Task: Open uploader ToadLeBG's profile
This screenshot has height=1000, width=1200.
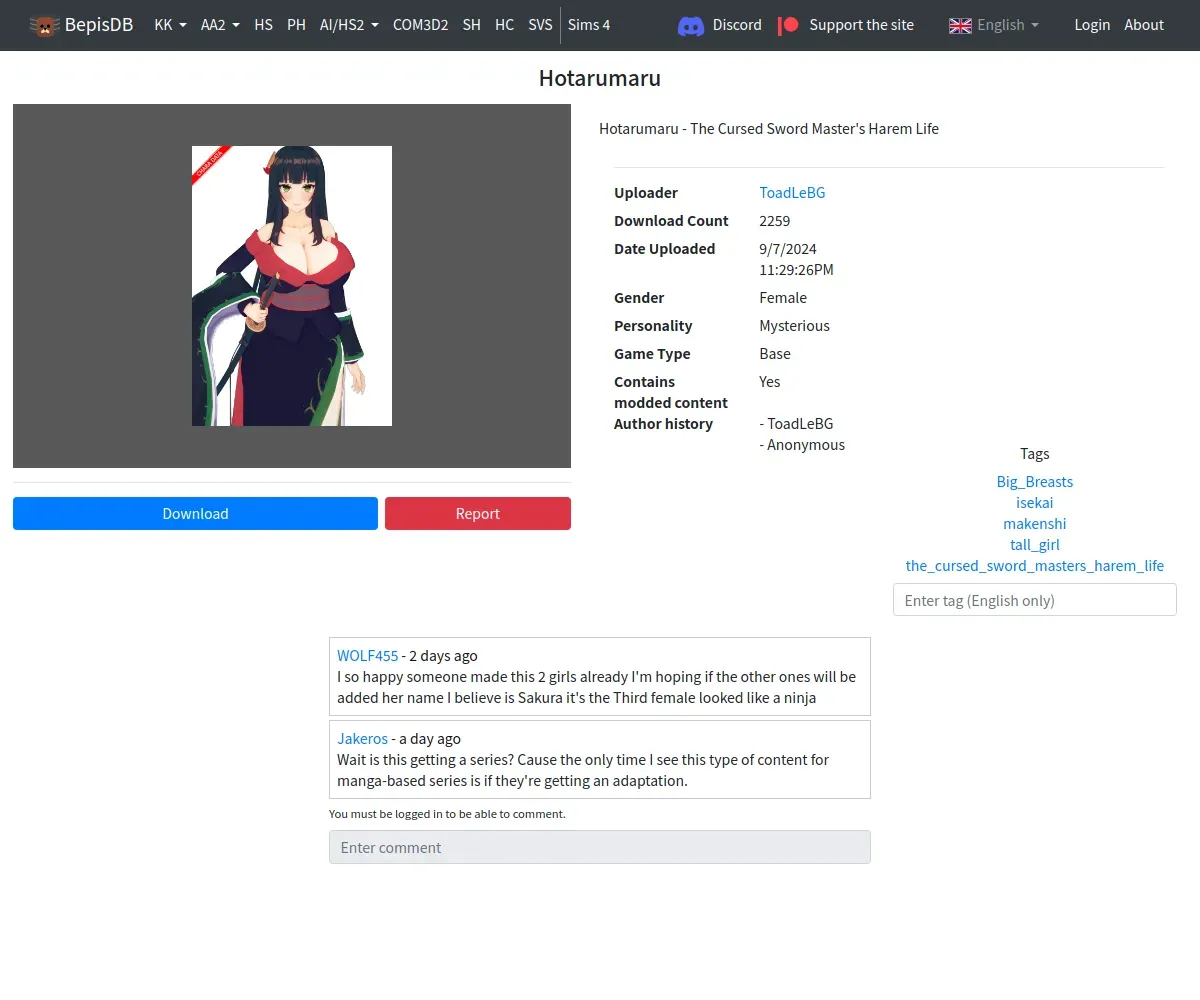Action: 792,193
